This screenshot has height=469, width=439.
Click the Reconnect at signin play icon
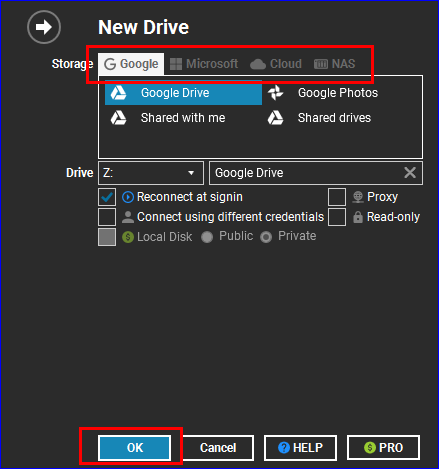128,197
